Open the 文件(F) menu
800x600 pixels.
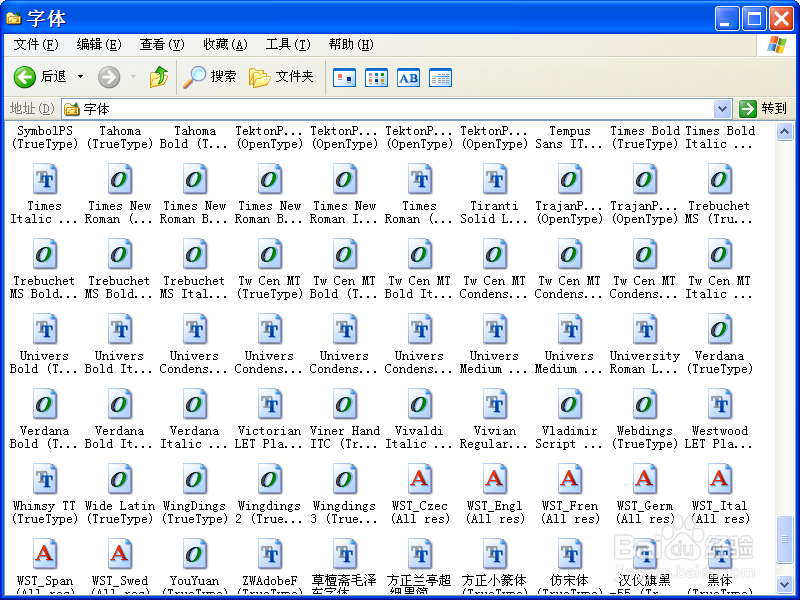[36, 45]
